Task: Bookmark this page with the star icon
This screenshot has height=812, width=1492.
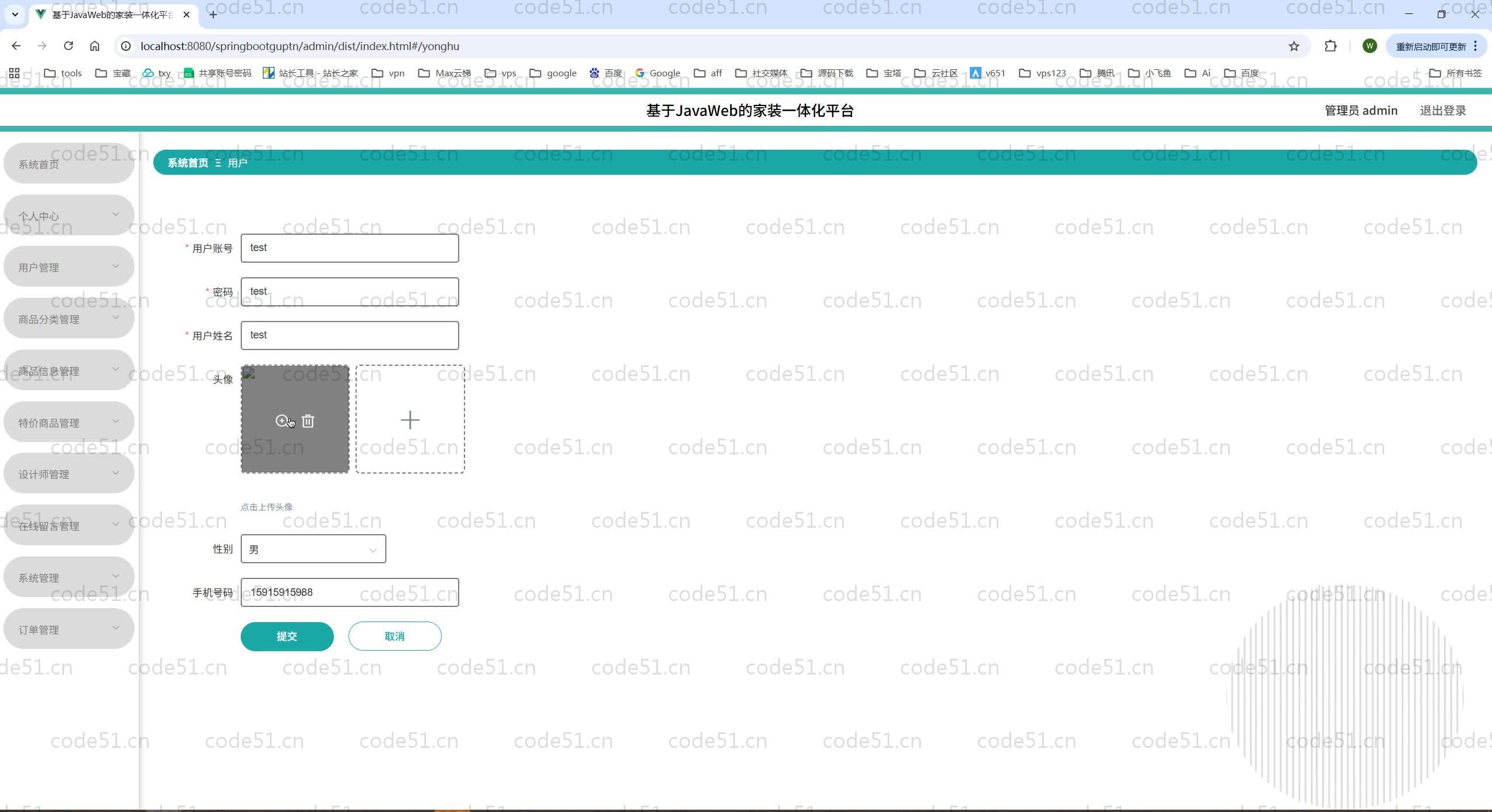Action: tap(1293, 46)
